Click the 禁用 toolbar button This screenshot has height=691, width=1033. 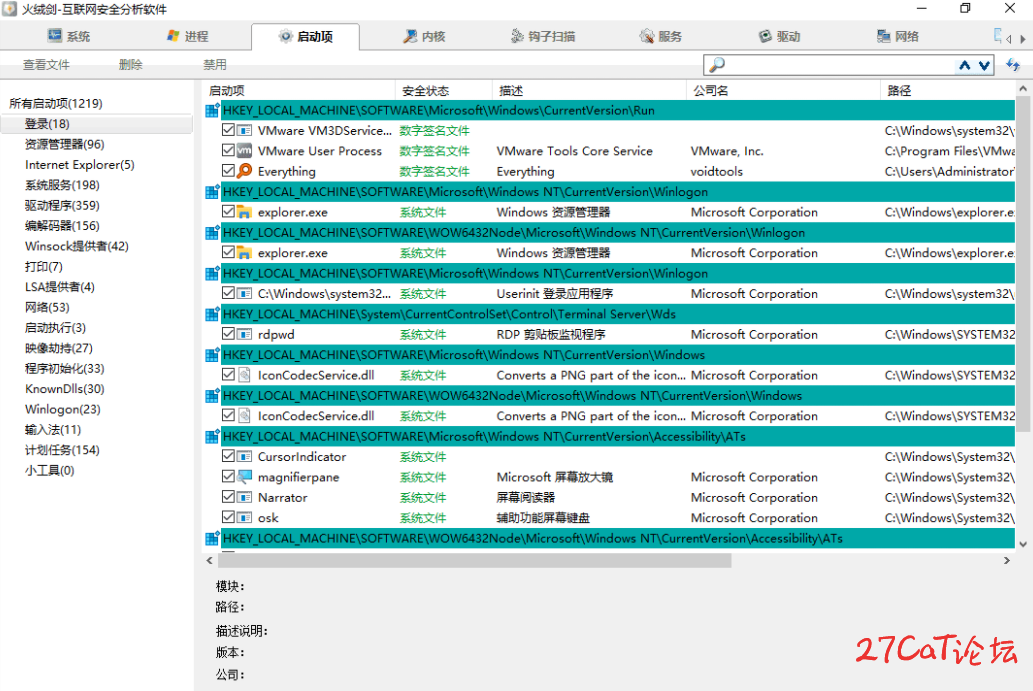point(215,65)
